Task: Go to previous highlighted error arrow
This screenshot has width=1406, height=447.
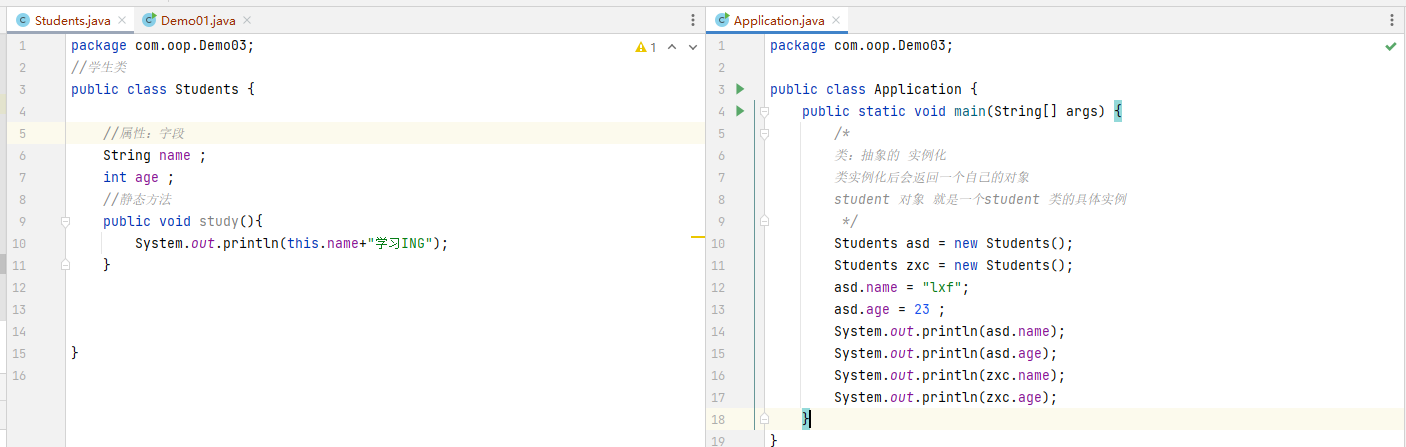Action: (x=672, y=47)
